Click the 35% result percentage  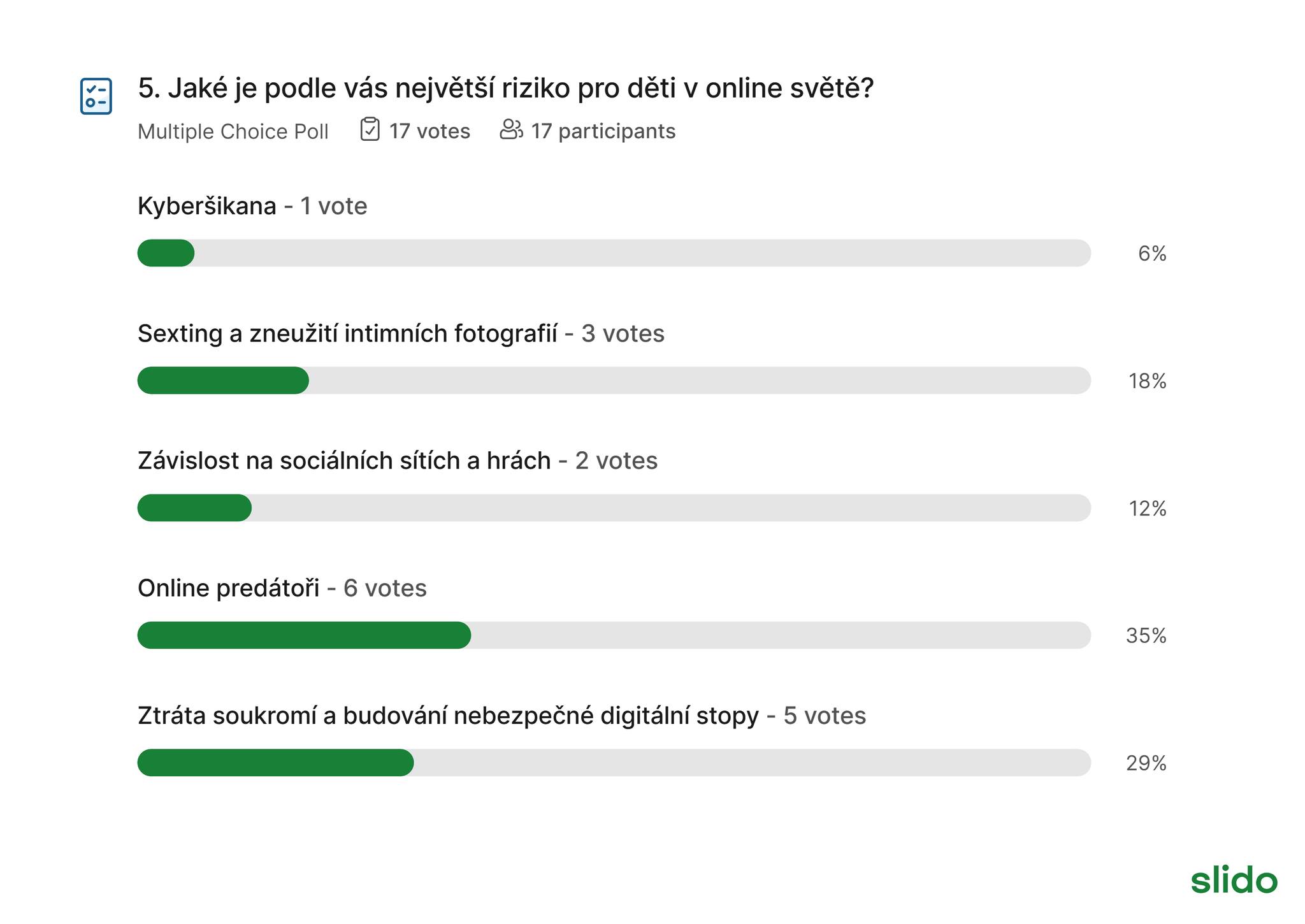tap(1146, 636)
